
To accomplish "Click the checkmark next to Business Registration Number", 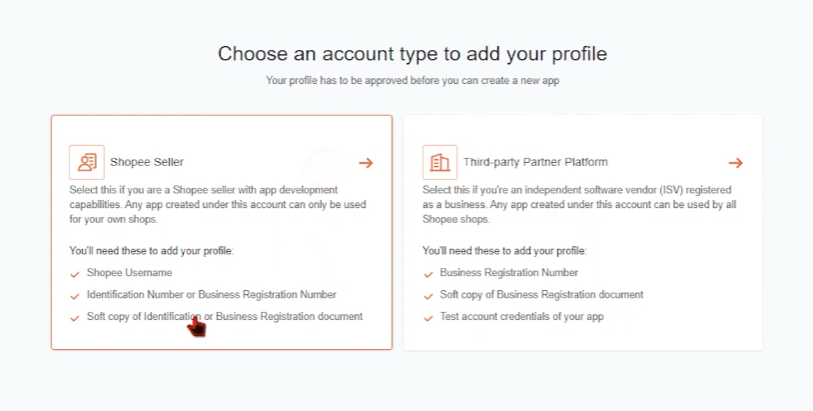I will pyautogui.click(x=428, y=274).
